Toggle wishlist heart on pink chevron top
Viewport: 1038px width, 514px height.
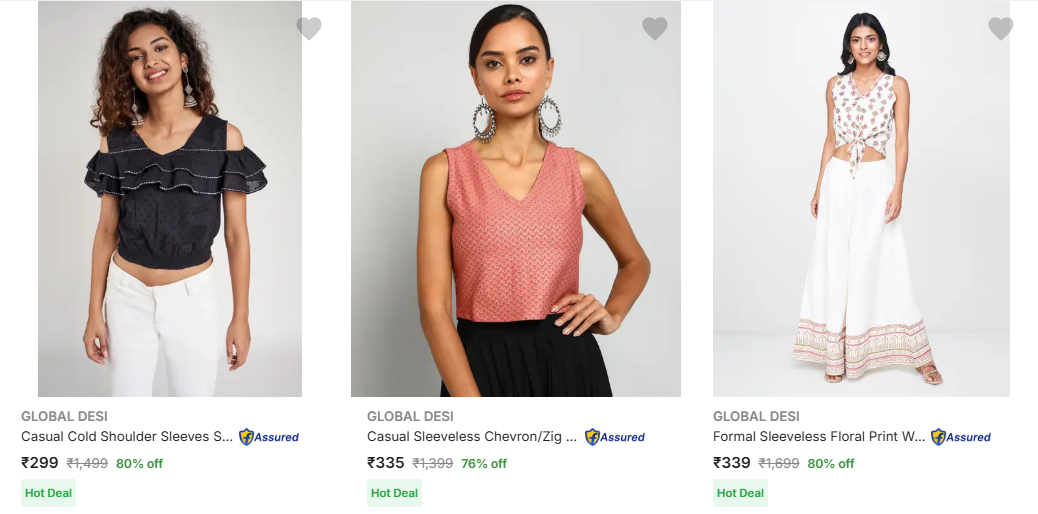pyautogui.click(x=655, y=29)
